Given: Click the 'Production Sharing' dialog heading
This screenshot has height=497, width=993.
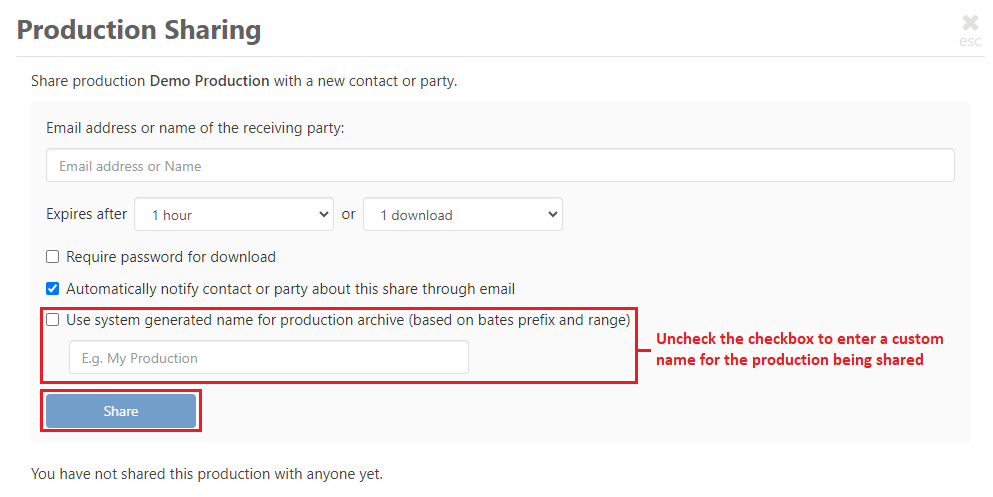Looking at the screenshot, I should pos(139,30).
